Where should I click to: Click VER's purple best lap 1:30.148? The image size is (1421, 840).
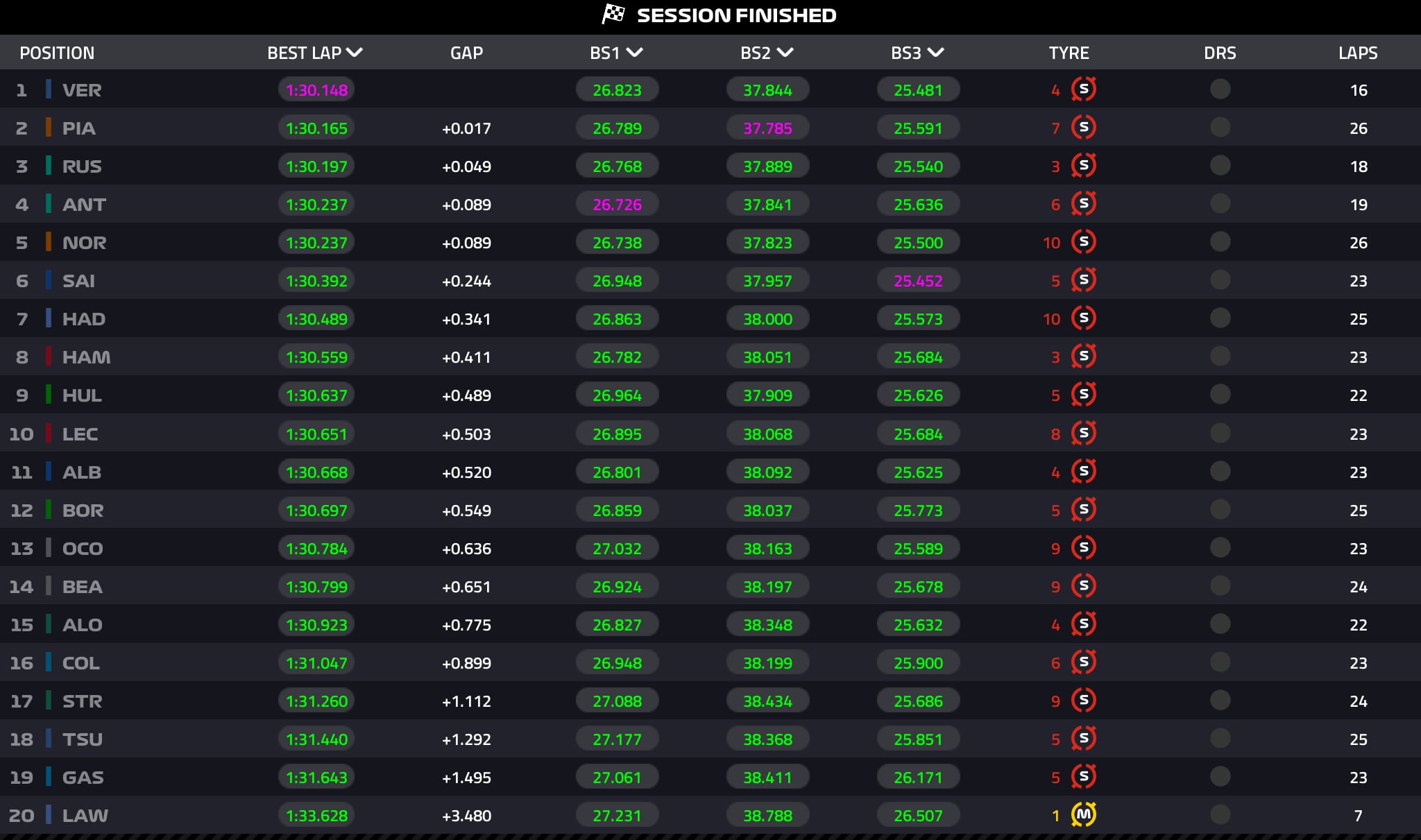coord(316,90)
